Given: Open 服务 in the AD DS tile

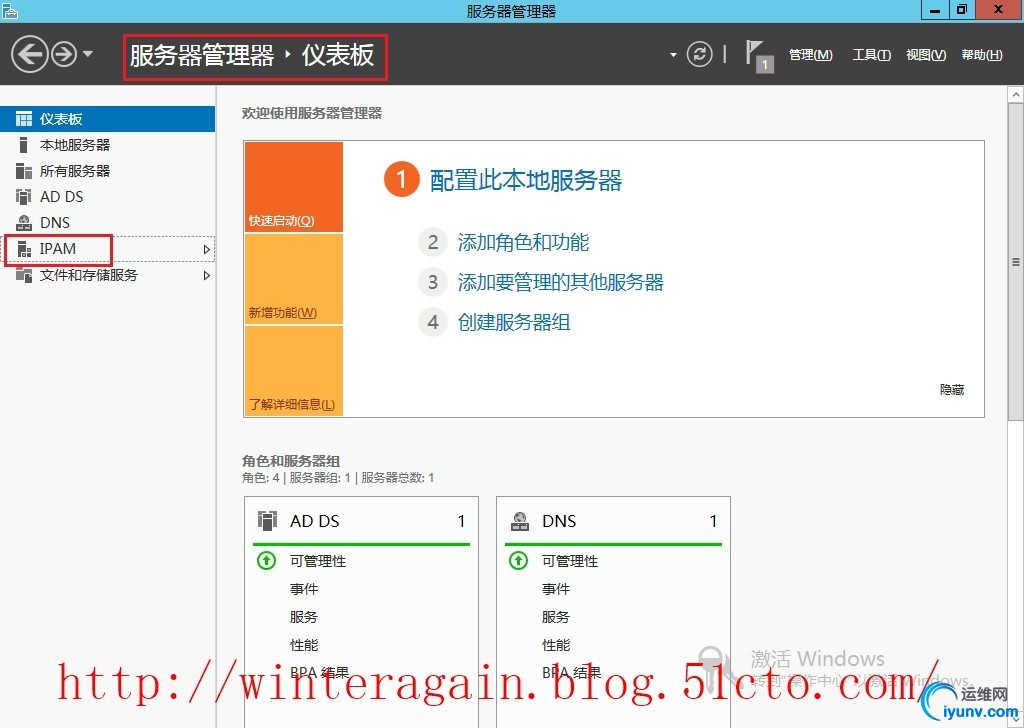Looking at the screenshot, I should 304,617.
